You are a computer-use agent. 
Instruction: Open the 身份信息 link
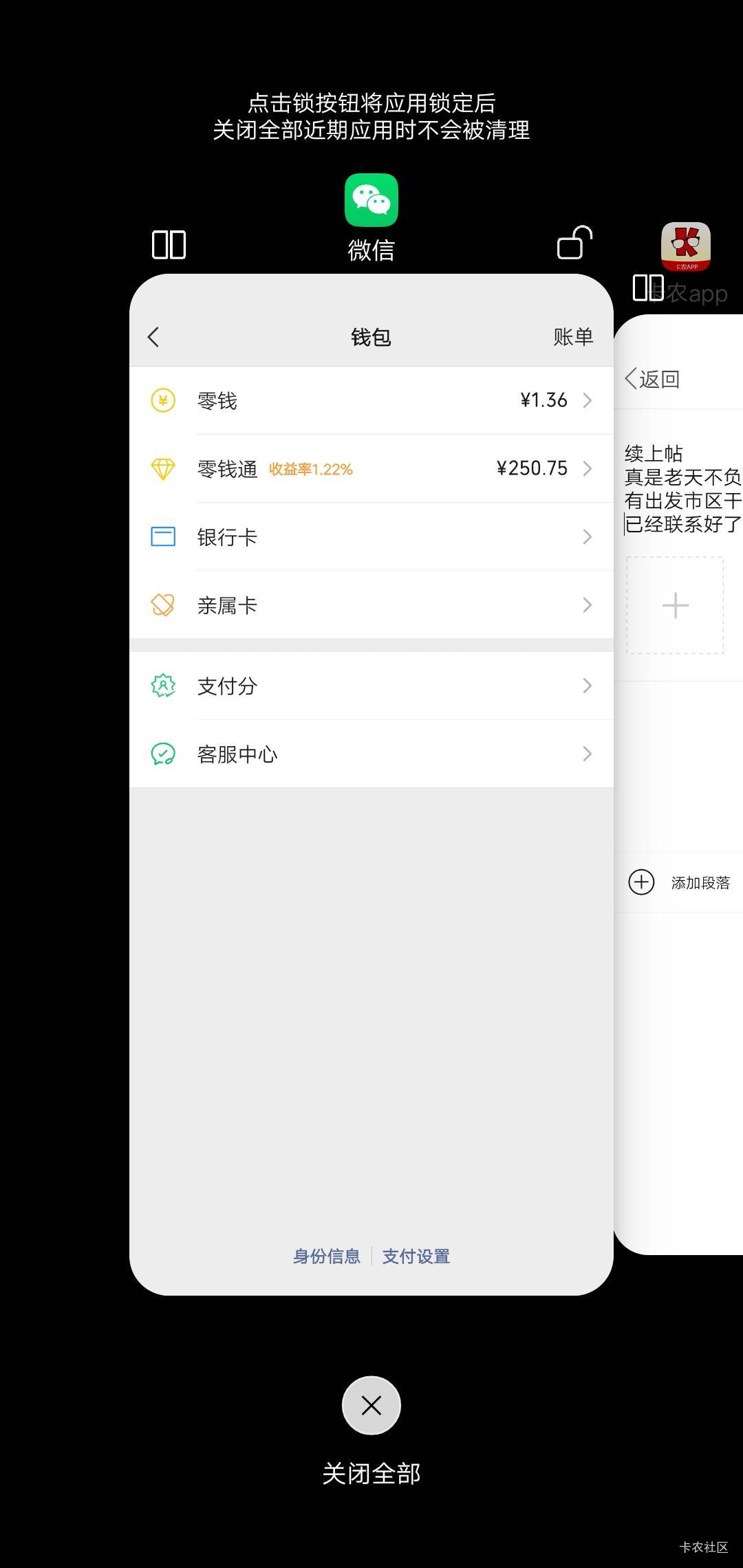tap(327, 1256)
